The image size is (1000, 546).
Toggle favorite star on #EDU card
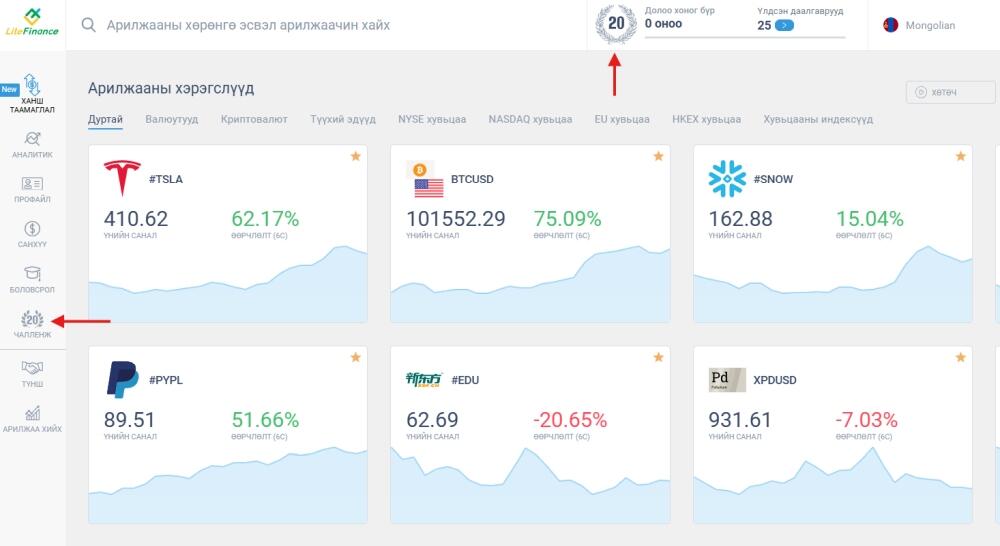tap(658, 357)
